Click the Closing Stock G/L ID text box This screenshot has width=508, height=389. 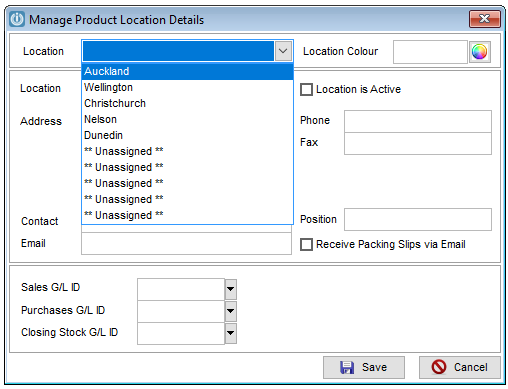point(181,333)
